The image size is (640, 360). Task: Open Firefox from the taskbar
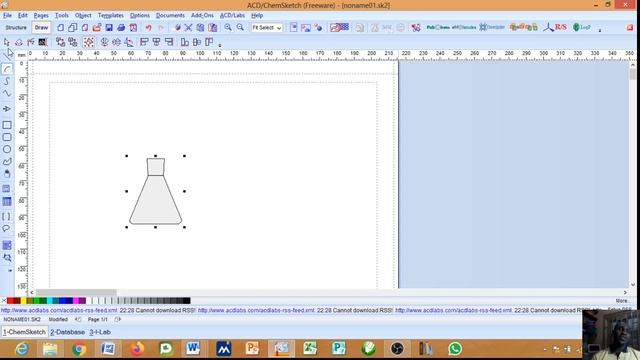click(137, 349)
